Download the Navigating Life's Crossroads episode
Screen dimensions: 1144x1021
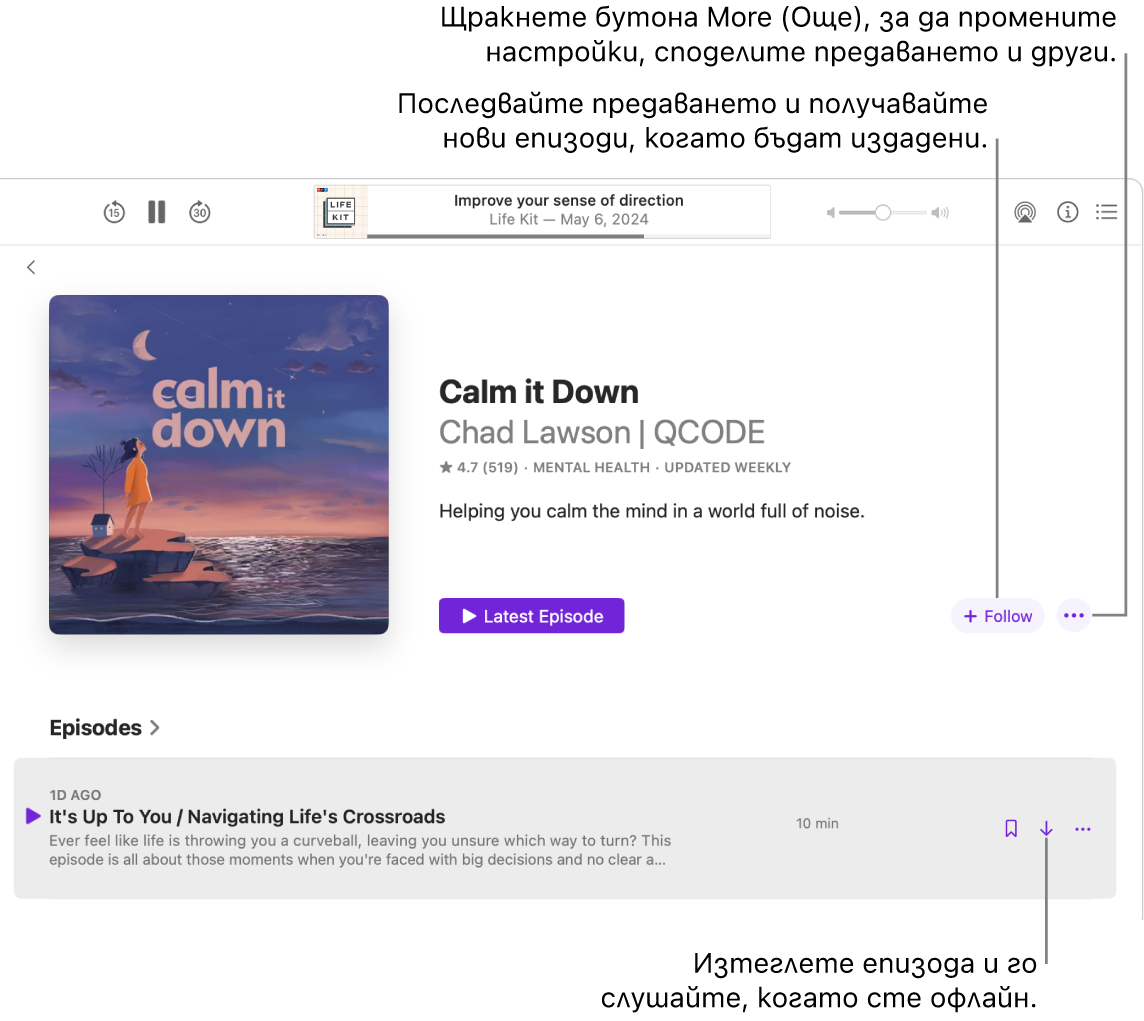coord(1046,828)
